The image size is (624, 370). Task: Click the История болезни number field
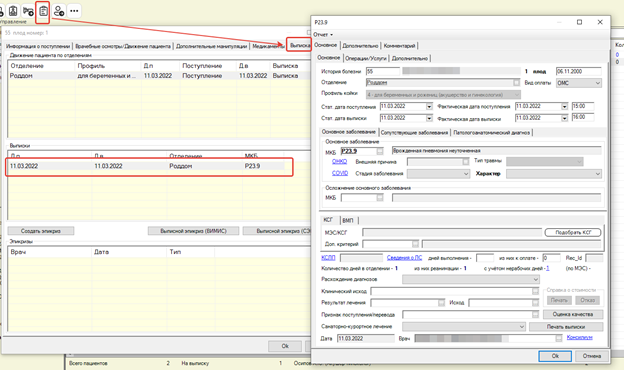tap(382, 72)
